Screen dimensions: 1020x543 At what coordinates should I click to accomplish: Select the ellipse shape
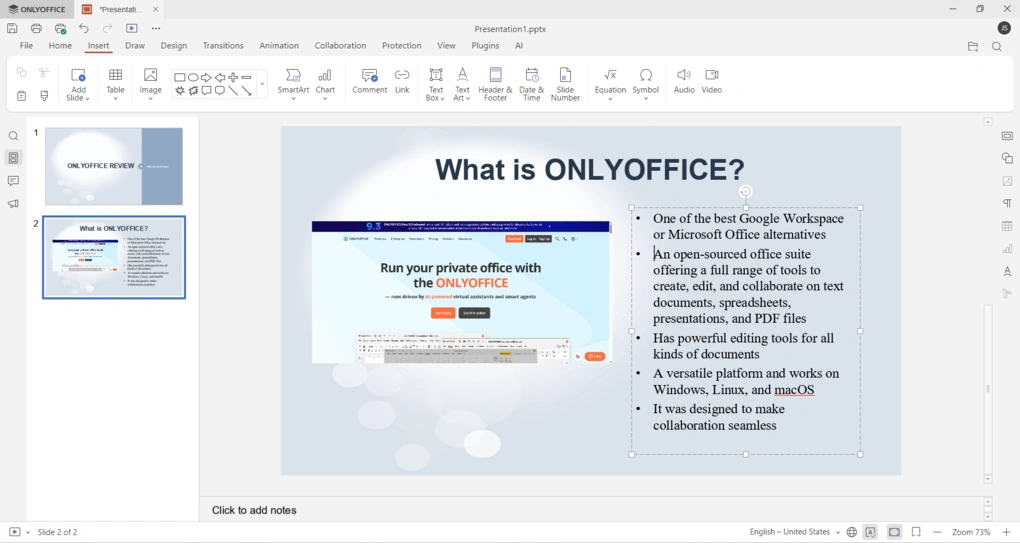(x=193, y=77)
